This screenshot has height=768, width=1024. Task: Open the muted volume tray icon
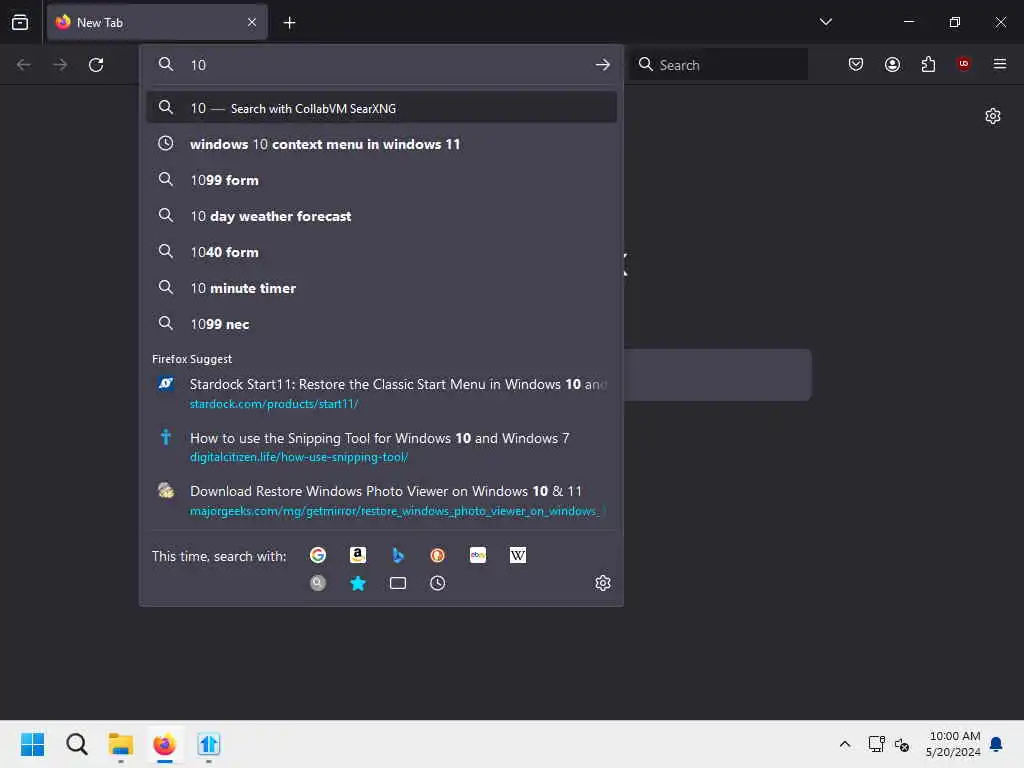(902, 744)
